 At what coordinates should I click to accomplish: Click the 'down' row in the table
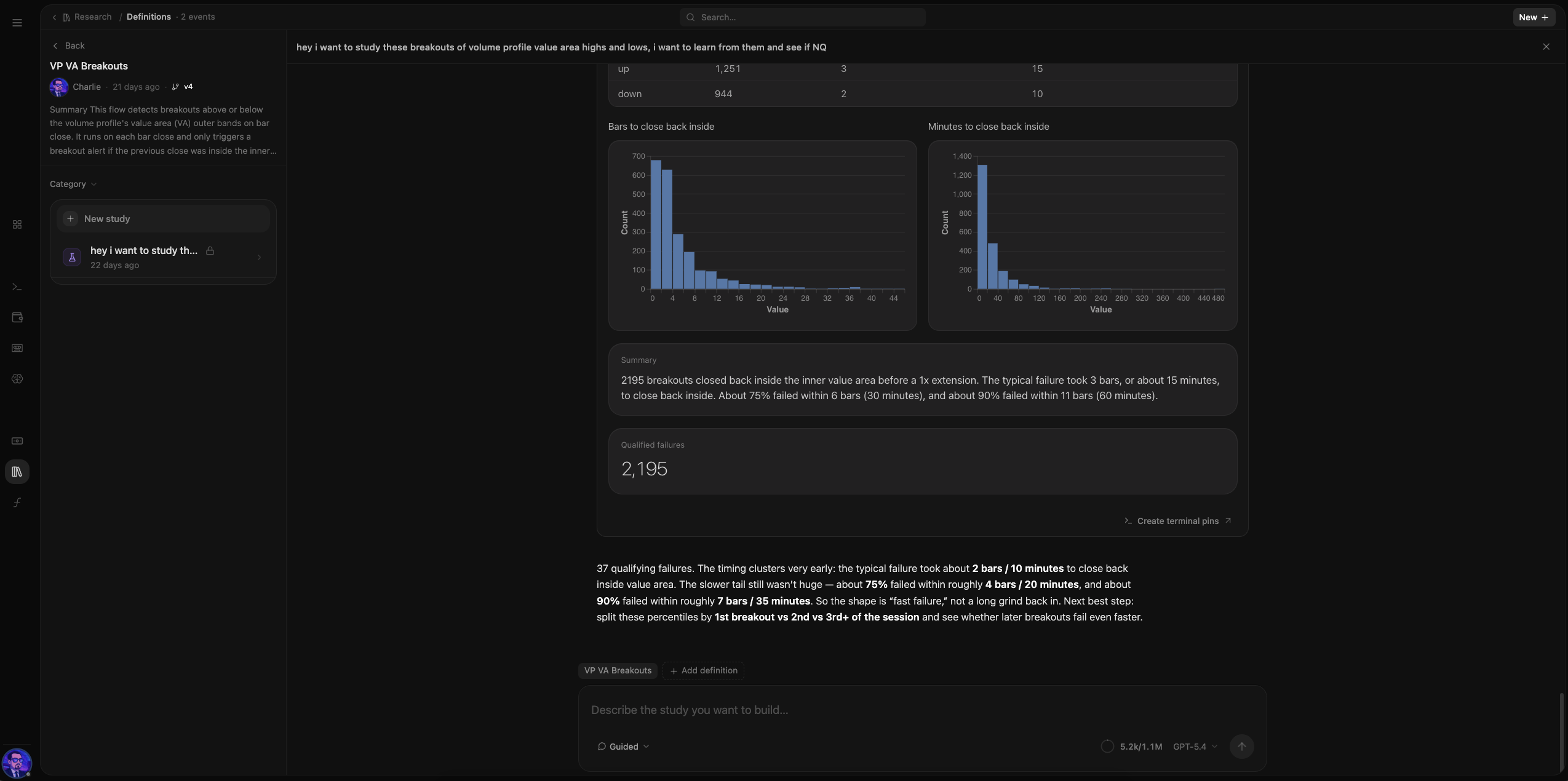923,94
